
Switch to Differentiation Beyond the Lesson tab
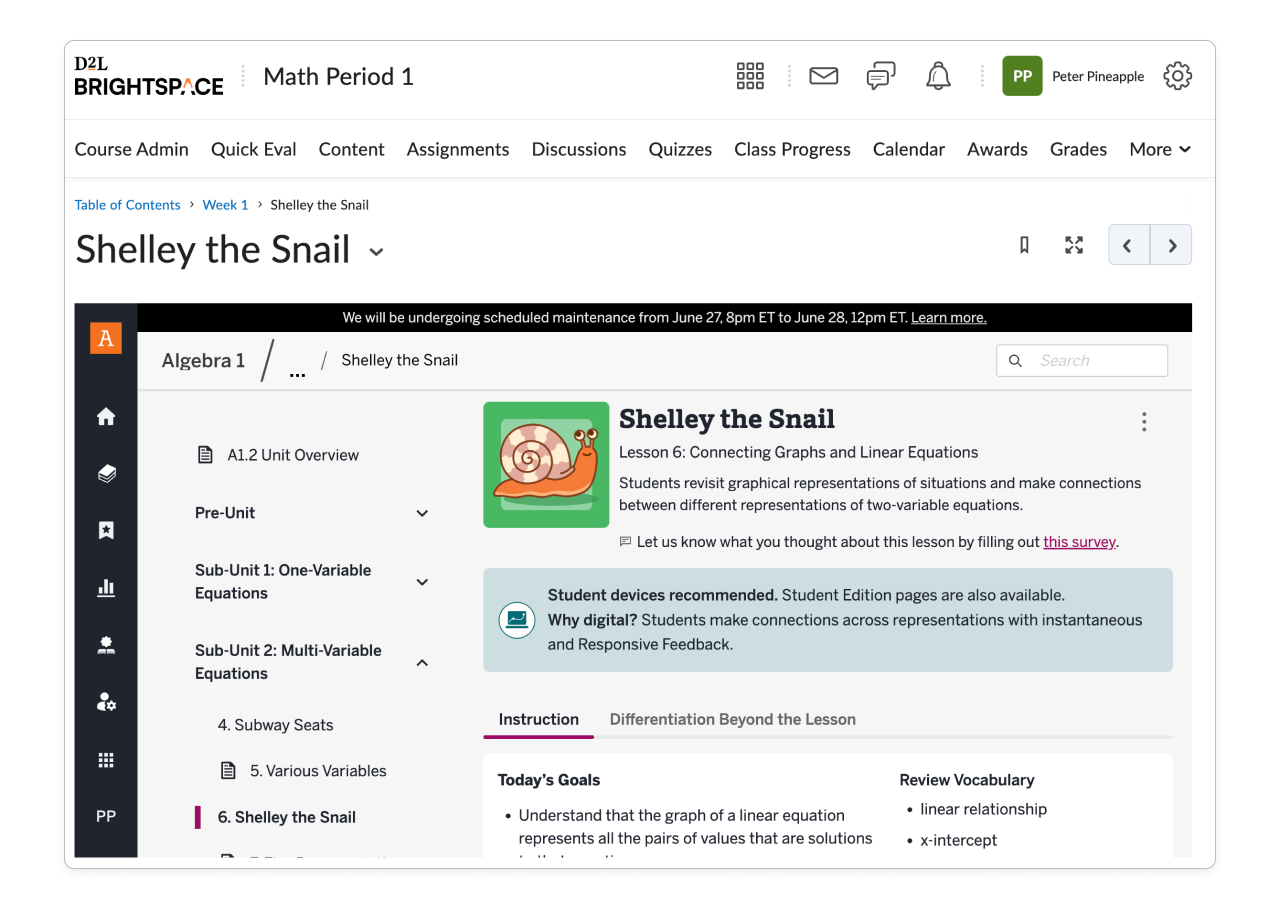[733, 720]
